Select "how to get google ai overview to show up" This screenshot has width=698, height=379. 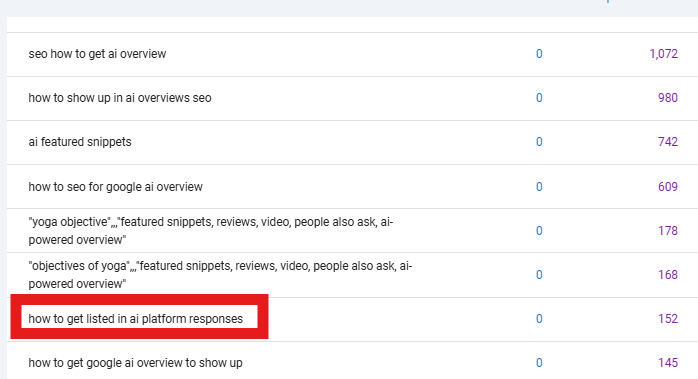[x=135, y=363]
